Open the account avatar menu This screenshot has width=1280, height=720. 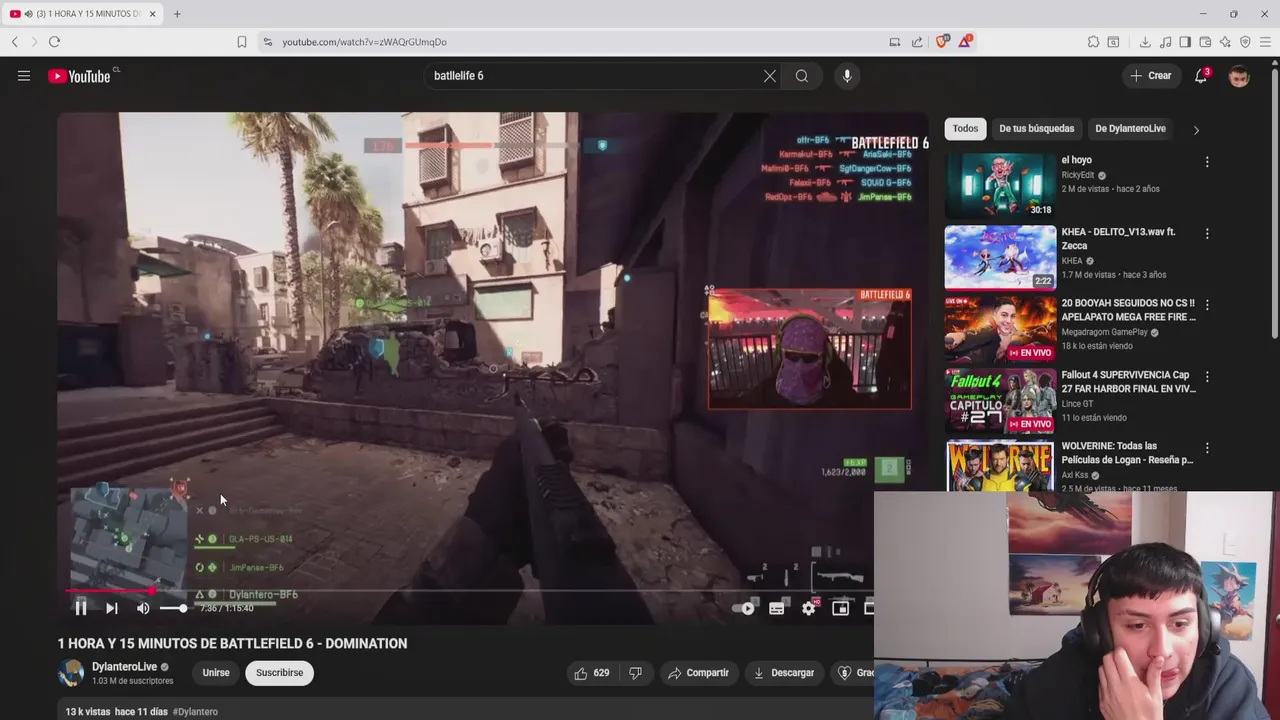click(x=1239, y=76)
